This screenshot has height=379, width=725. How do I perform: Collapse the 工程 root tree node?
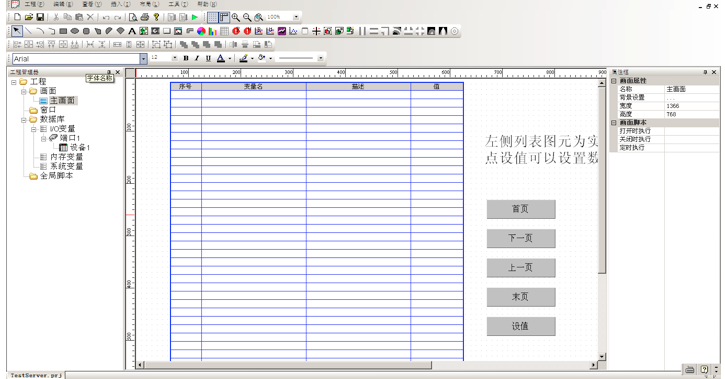(x=14, y=82)
